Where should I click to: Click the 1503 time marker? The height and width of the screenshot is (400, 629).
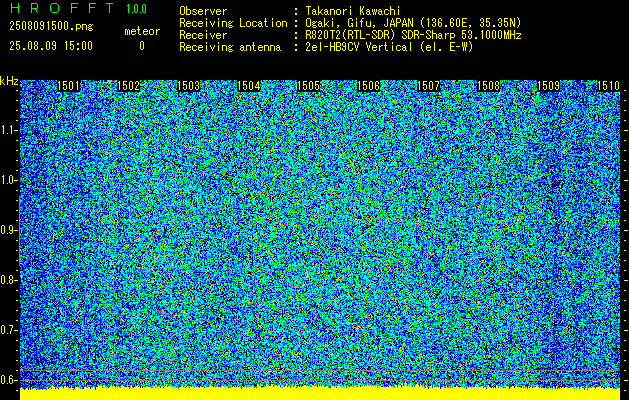tap(188, 86)
